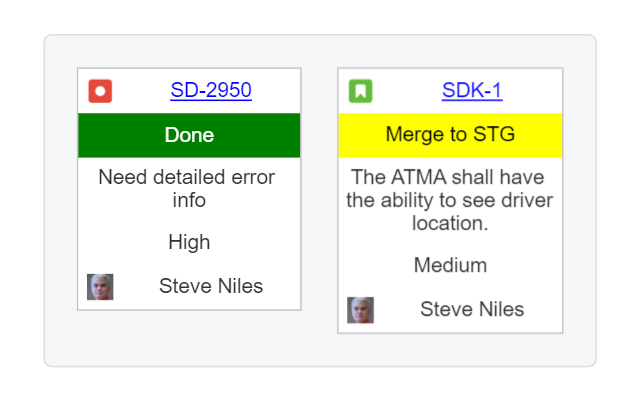Click Steve Niles name on SDK-1 card

(x=471, y=310)
